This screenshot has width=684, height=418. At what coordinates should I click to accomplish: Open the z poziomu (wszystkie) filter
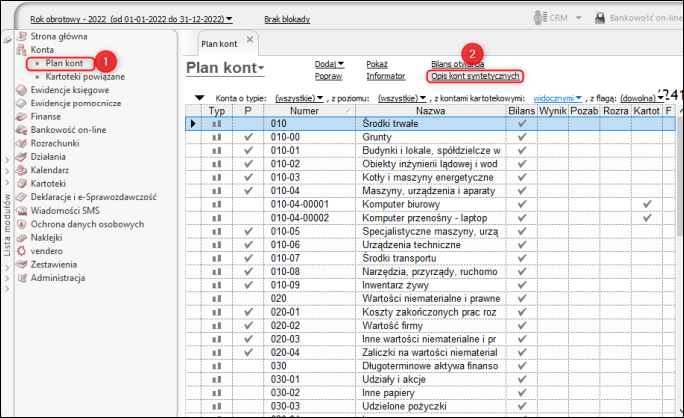(x=402, y=98)
